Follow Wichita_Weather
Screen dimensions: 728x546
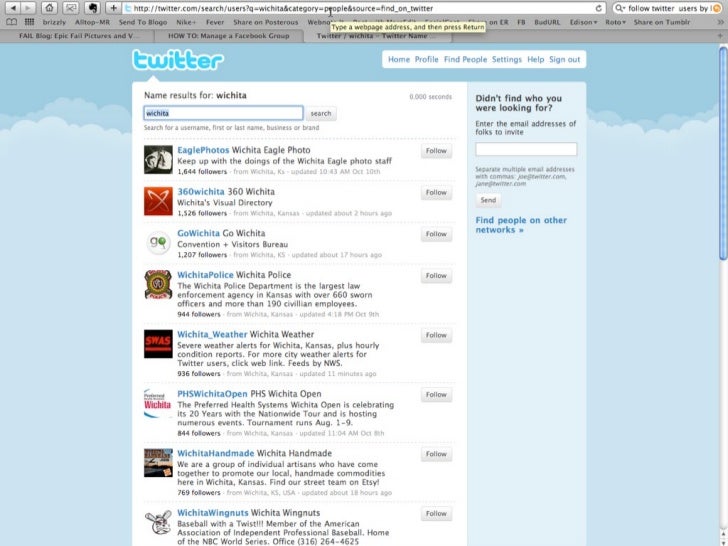click(436, 335)
